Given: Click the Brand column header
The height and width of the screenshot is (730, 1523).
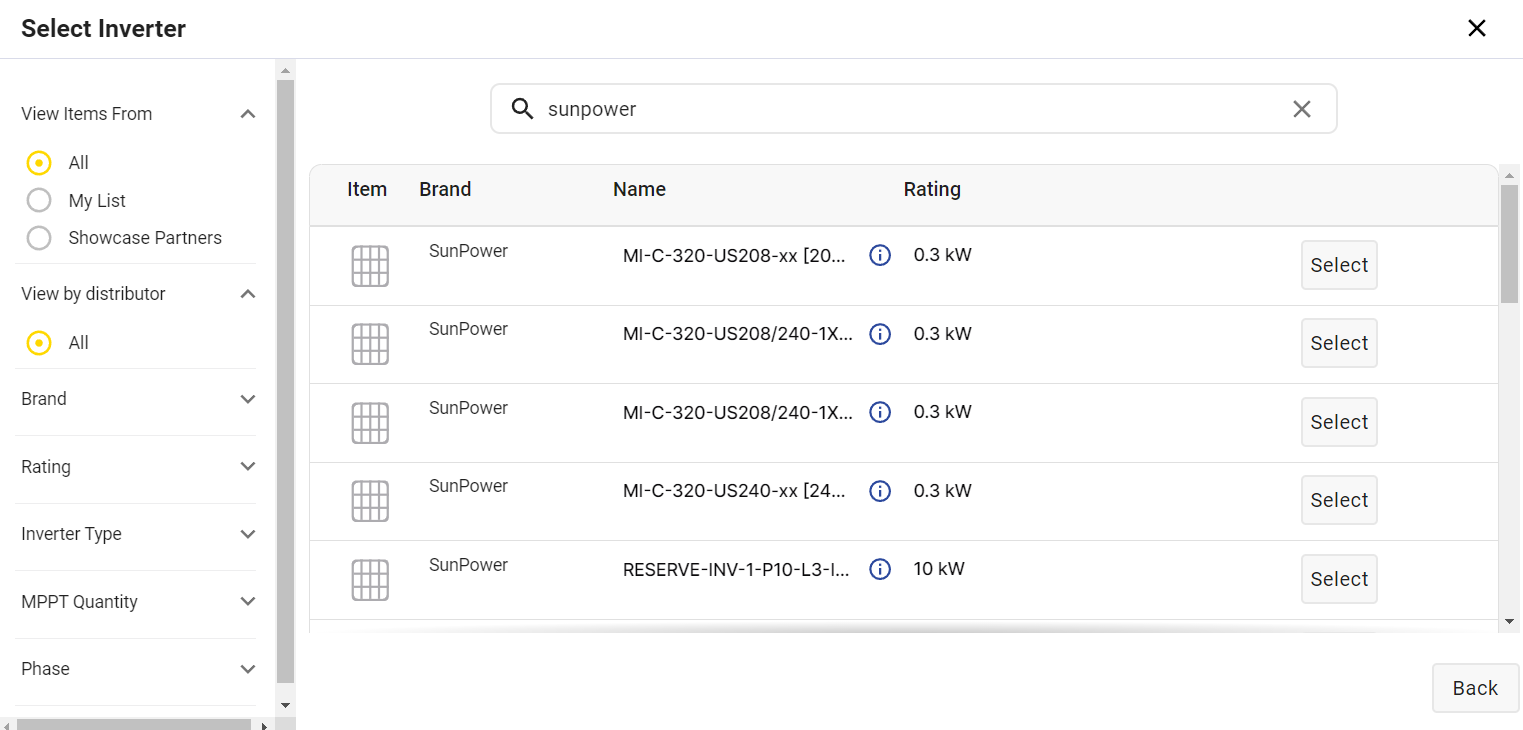Looking at the screenshot, I should tap(445, 189).
